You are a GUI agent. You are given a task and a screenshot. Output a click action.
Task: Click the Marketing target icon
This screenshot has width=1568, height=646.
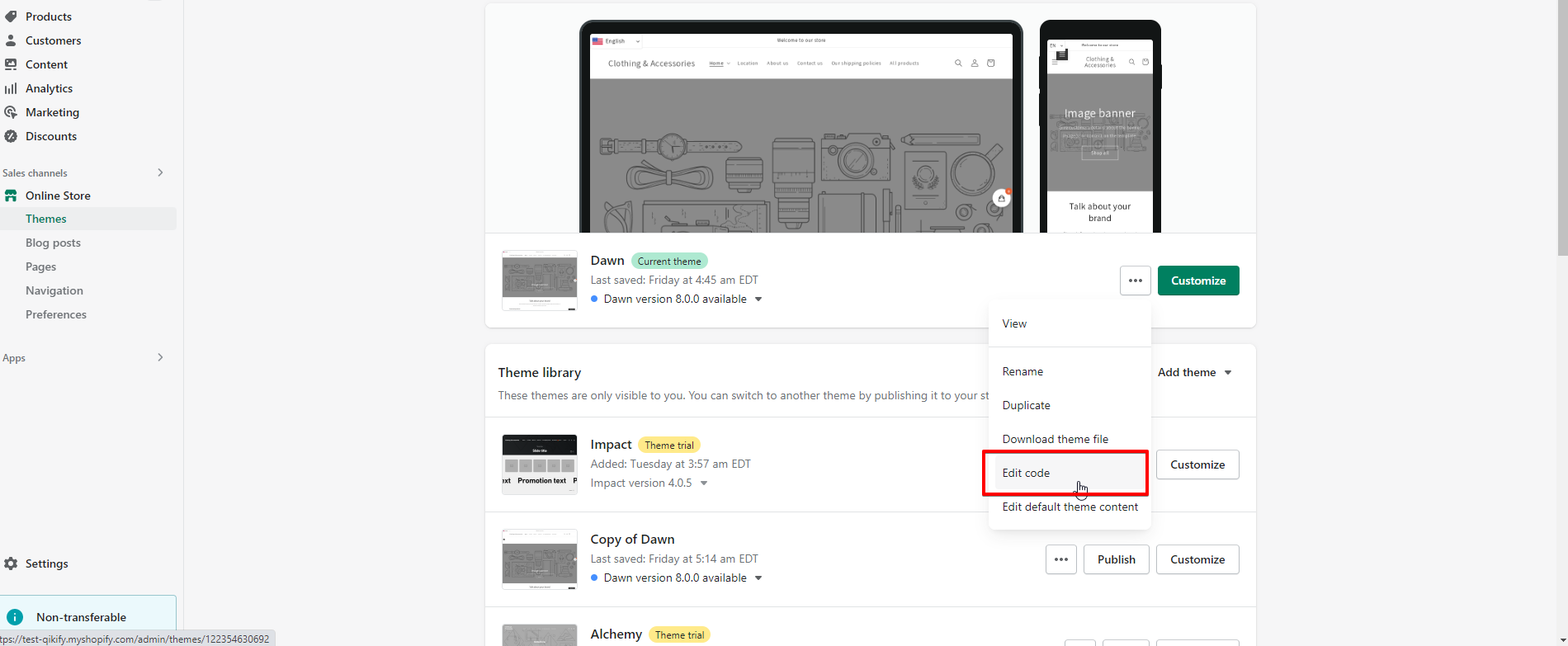pyautogui.click(x=11, y=112)
